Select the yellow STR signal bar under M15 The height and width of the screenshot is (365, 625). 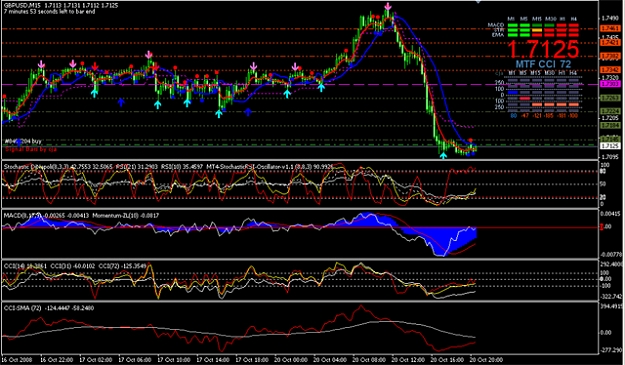pyautogui.click(x=537, y=30)
